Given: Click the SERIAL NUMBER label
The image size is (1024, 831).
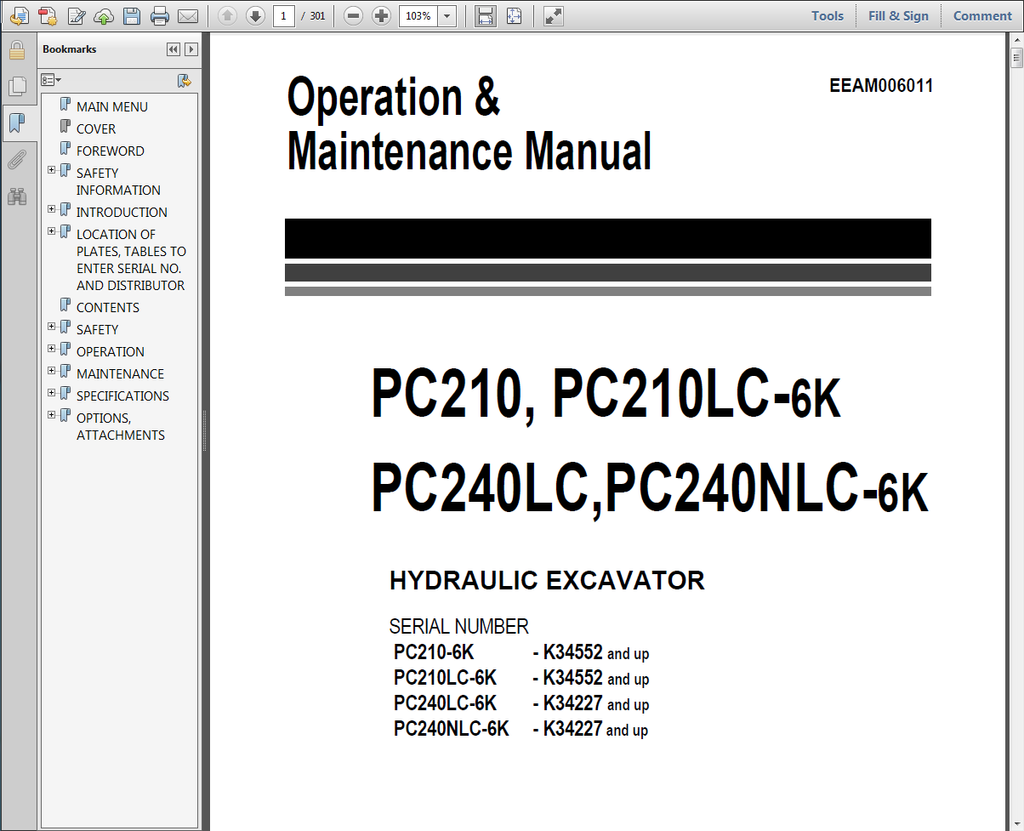Looking at the screenshot, I should (x=458, y=627).
